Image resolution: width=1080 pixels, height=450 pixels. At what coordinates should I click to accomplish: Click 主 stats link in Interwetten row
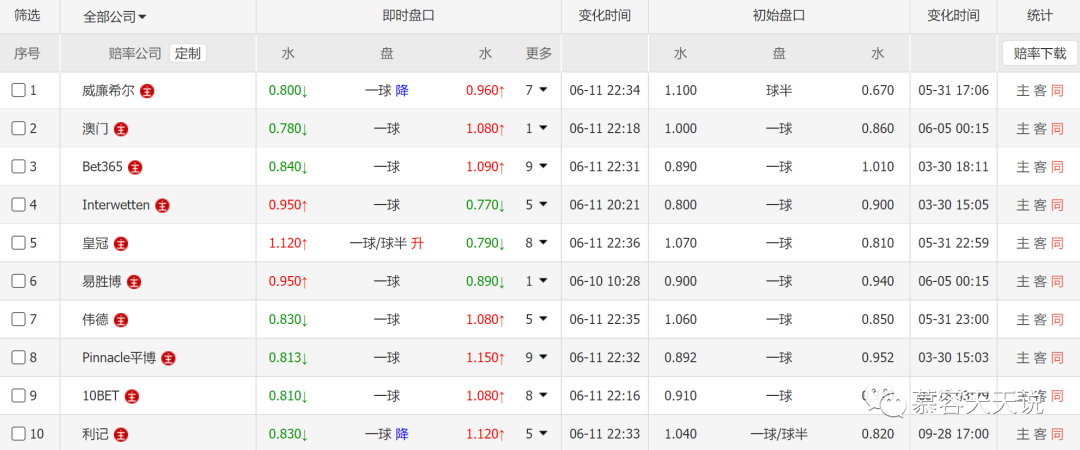click(1023, 205)
